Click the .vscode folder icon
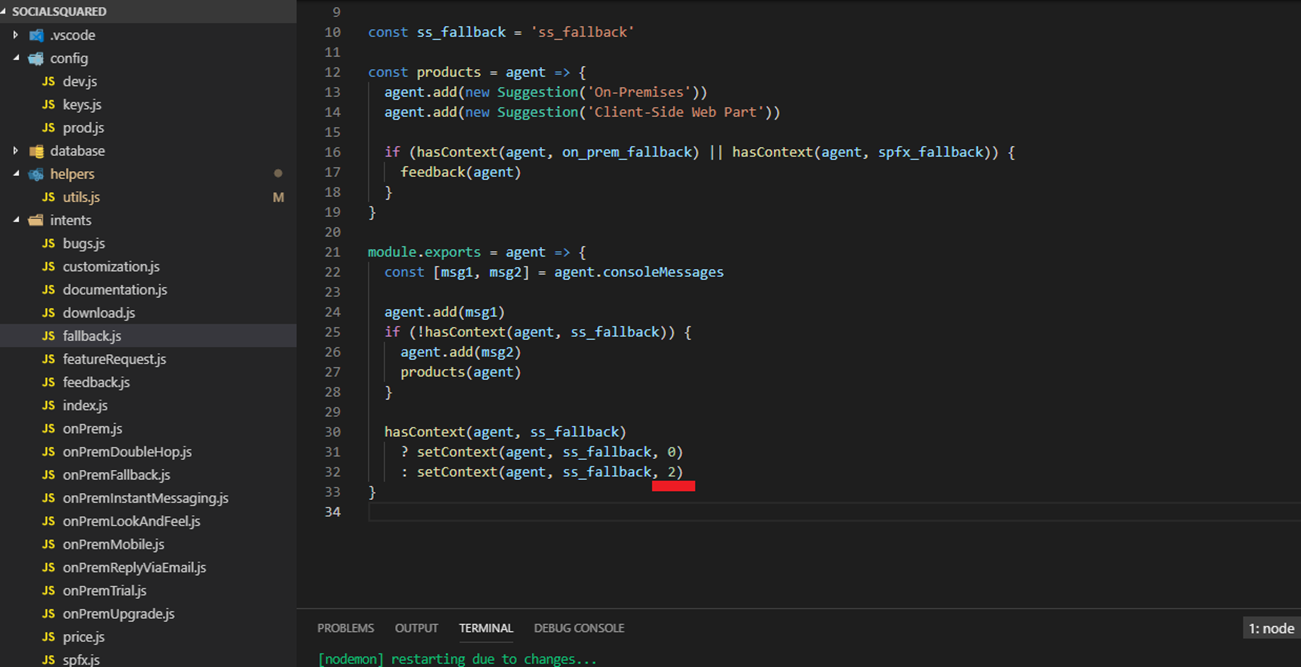 click(37, 35)
